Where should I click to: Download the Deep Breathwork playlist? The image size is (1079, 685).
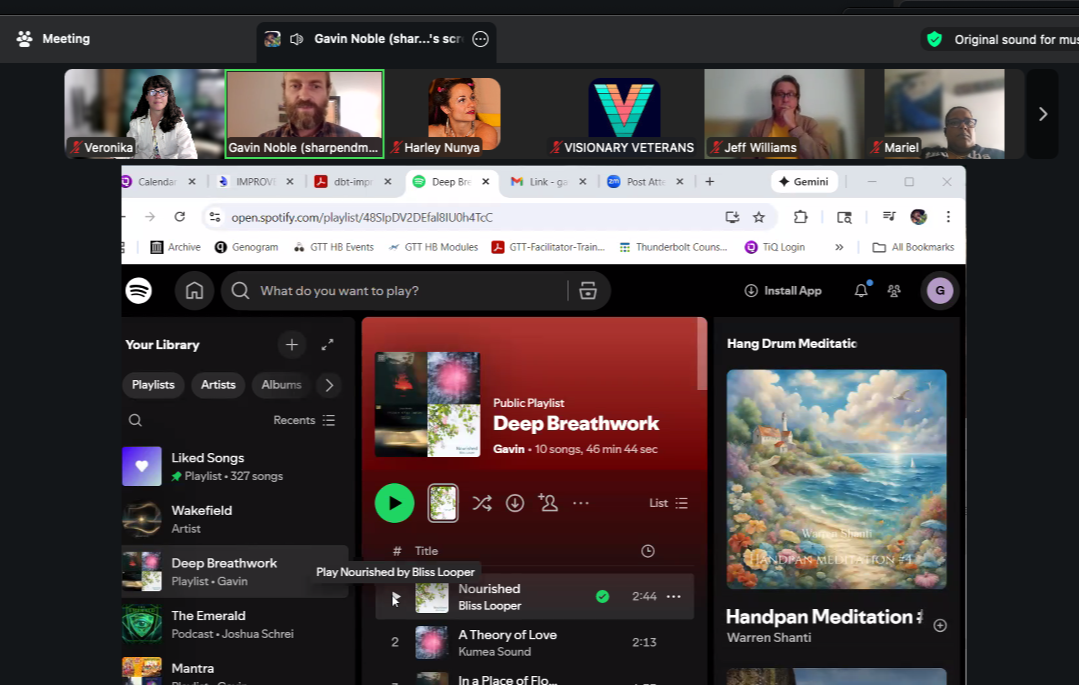pyautogui.click(x=515, y=503)
